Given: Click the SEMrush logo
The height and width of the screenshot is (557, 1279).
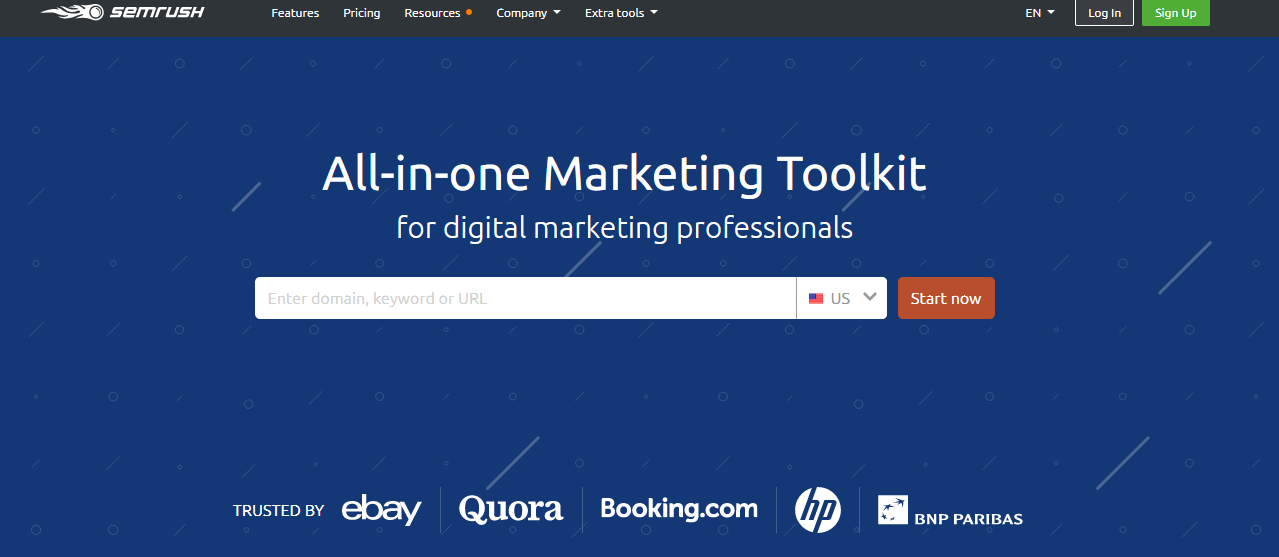Looking at the screenshot, I should 122,13.
